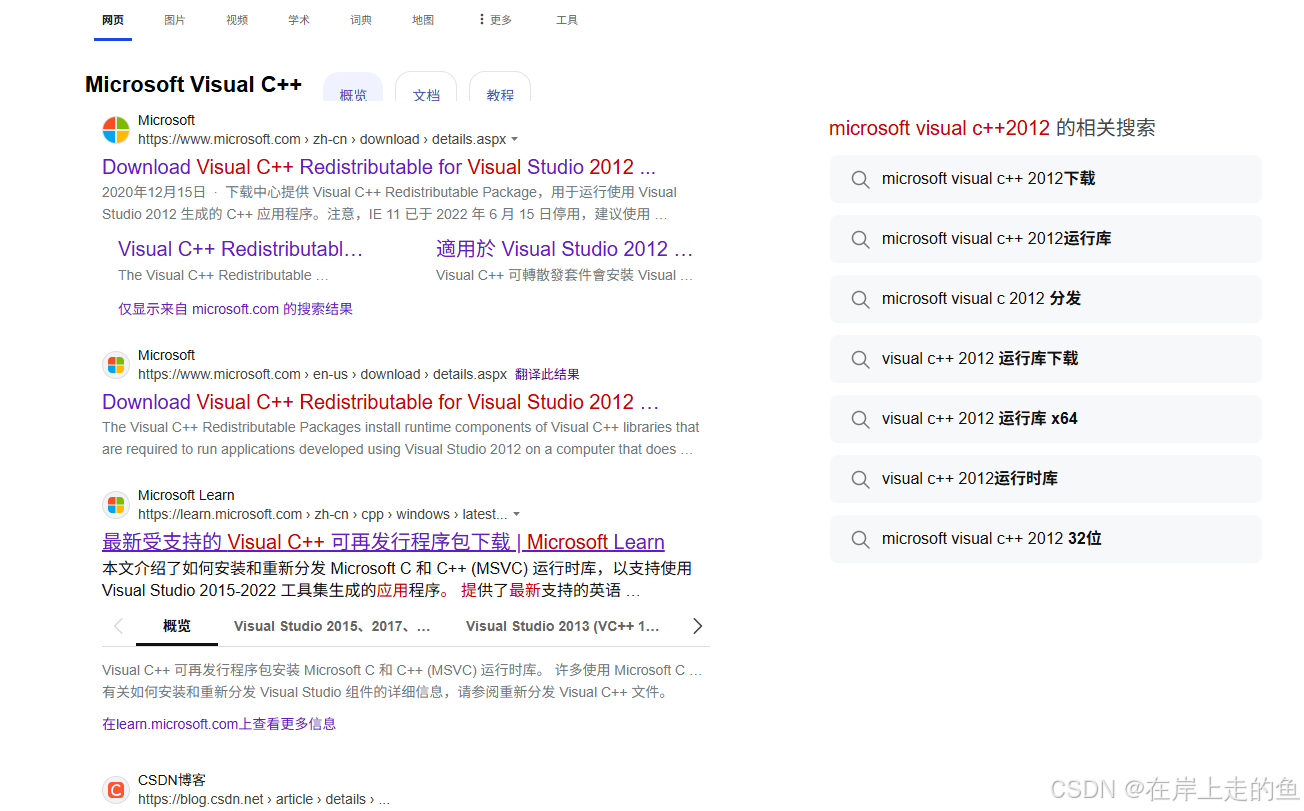Click the CSDN博客 favicon icon
The image size is (1304, 811).
(x=116, y=790)
